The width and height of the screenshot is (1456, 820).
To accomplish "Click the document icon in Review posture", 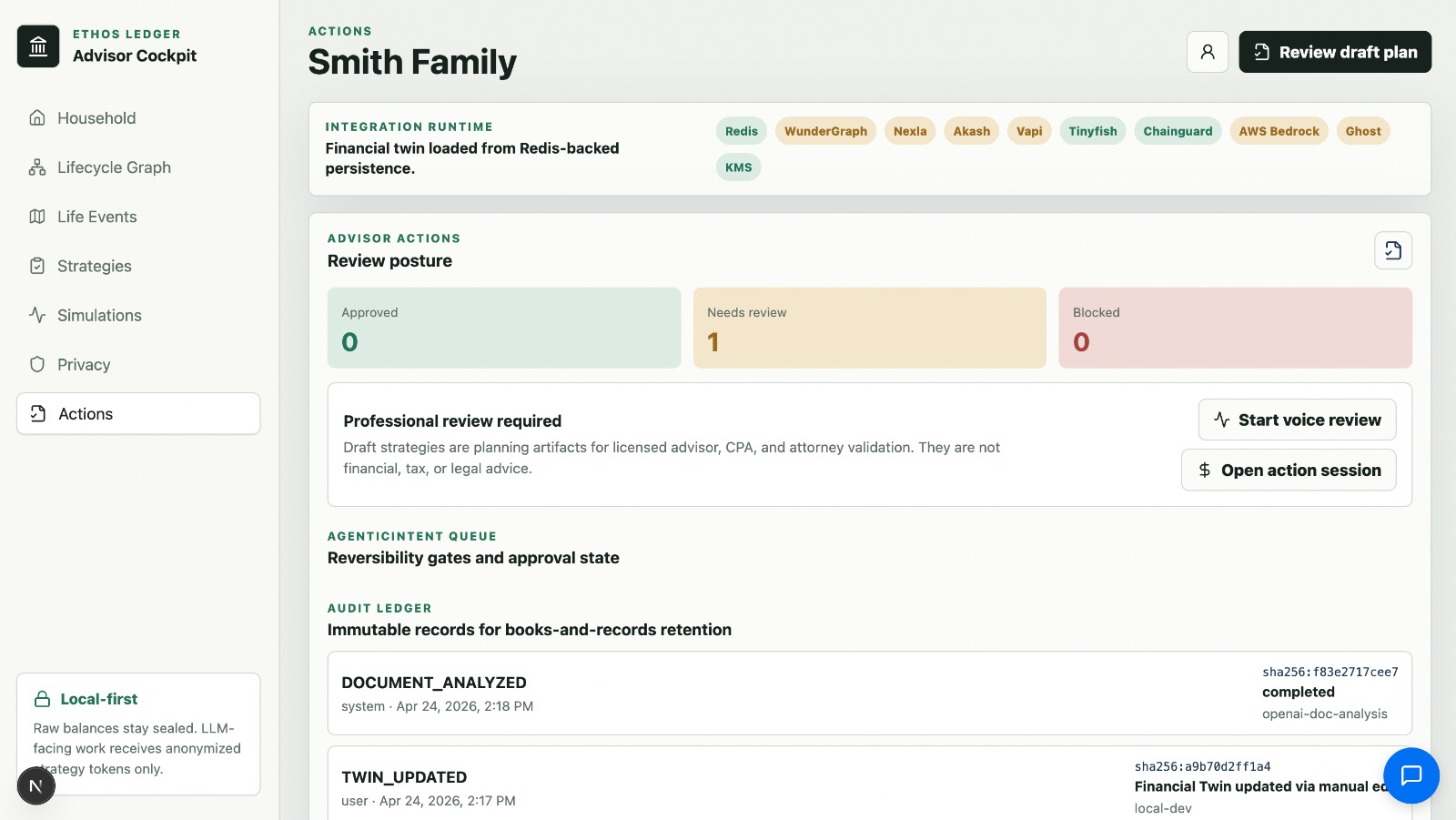I will tap(1392, 251).
